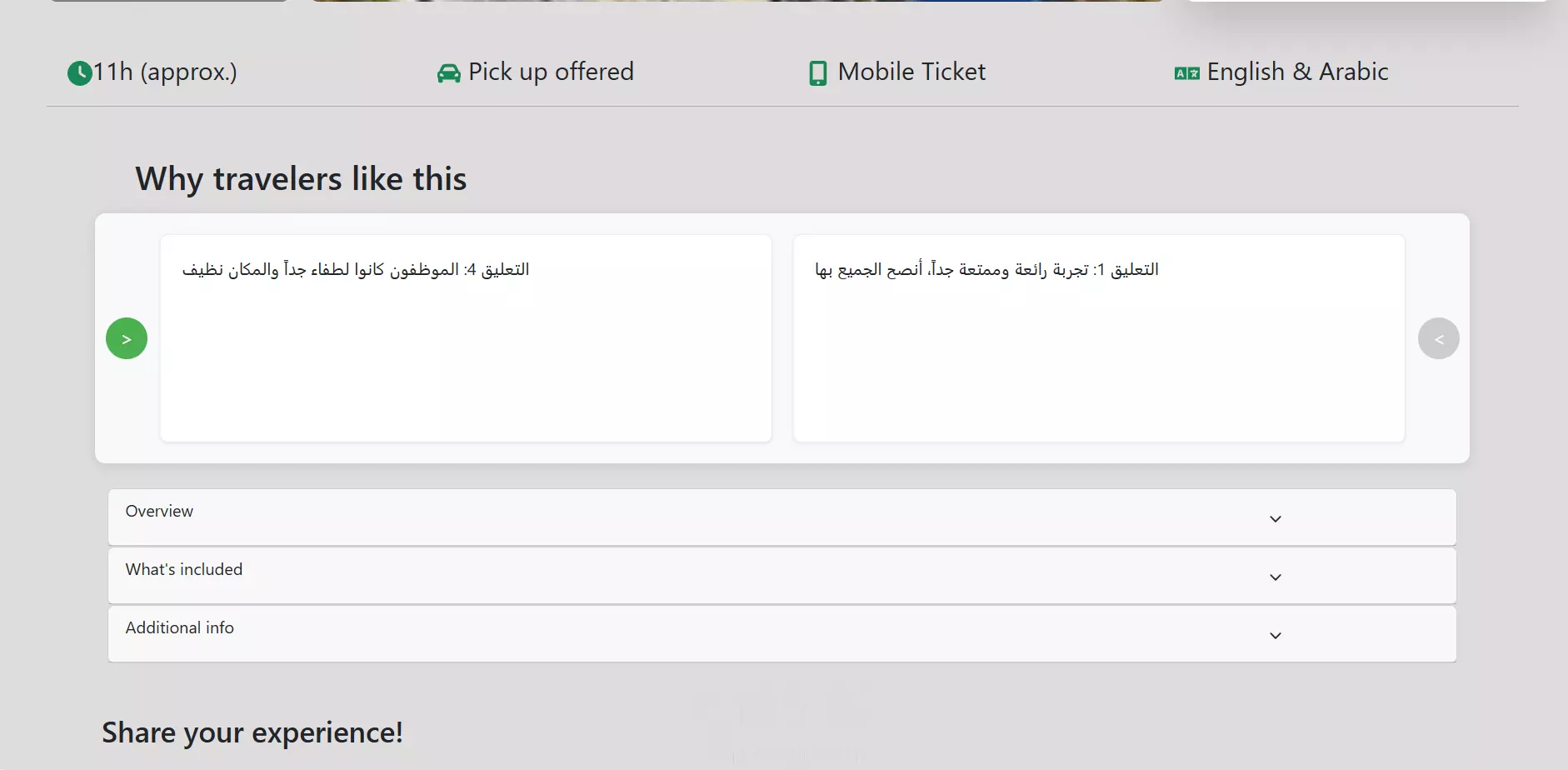Click the Mobile Ticket label

pyautogui.click(x=911, y=72)
